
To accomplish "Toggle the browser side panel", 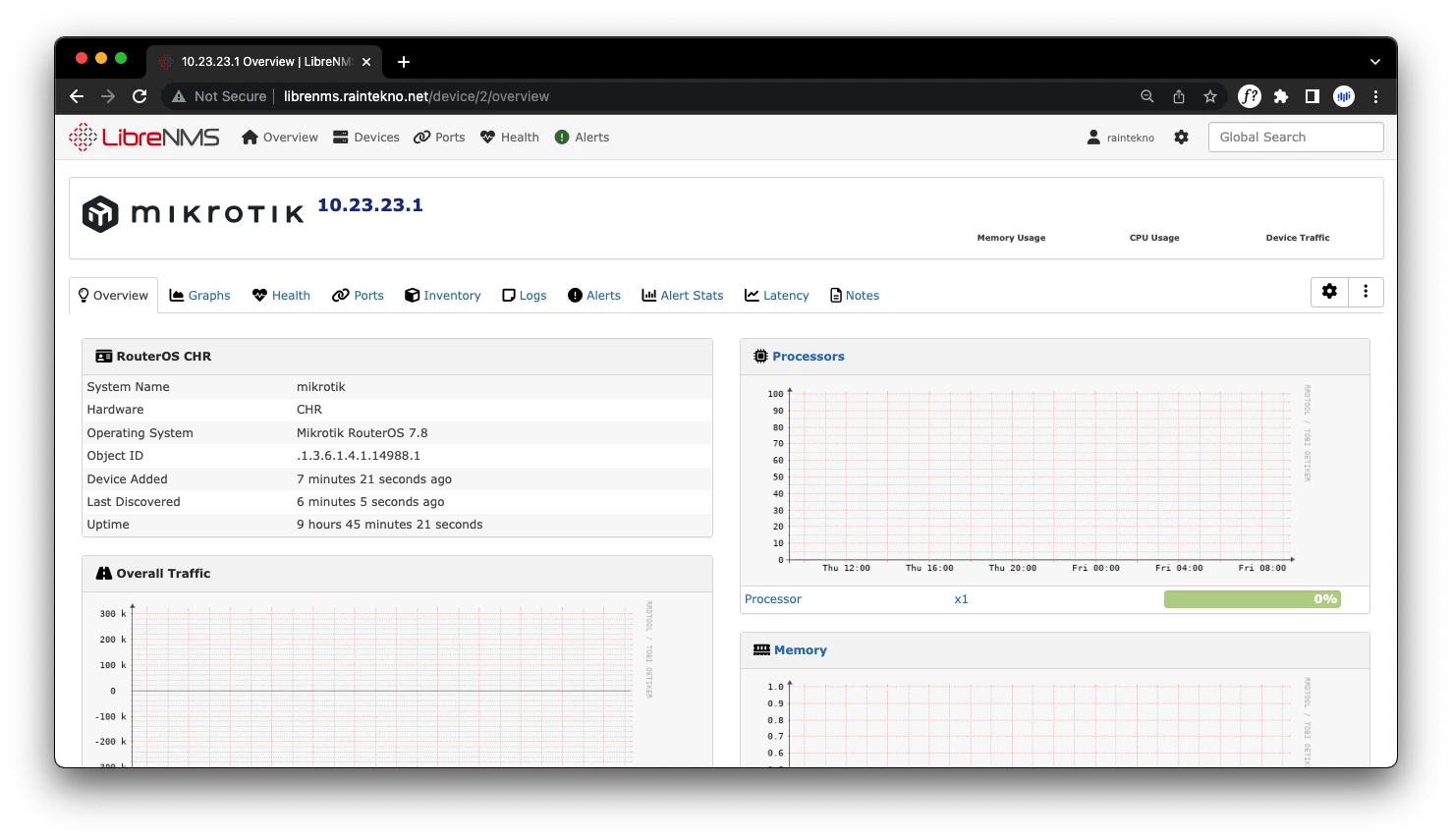I will pyautogui.click(x=1312, y=96).
